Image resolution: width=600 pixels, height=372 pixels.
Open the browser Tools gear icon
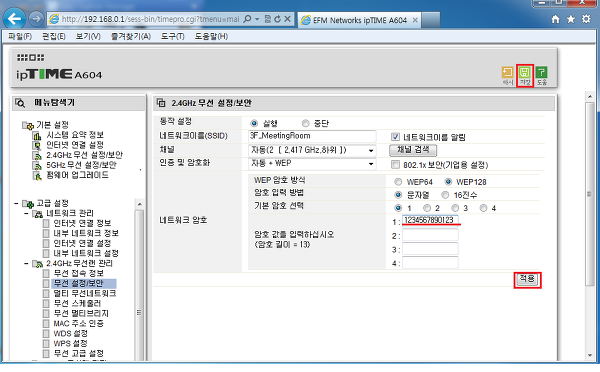[x=586, y=19]
